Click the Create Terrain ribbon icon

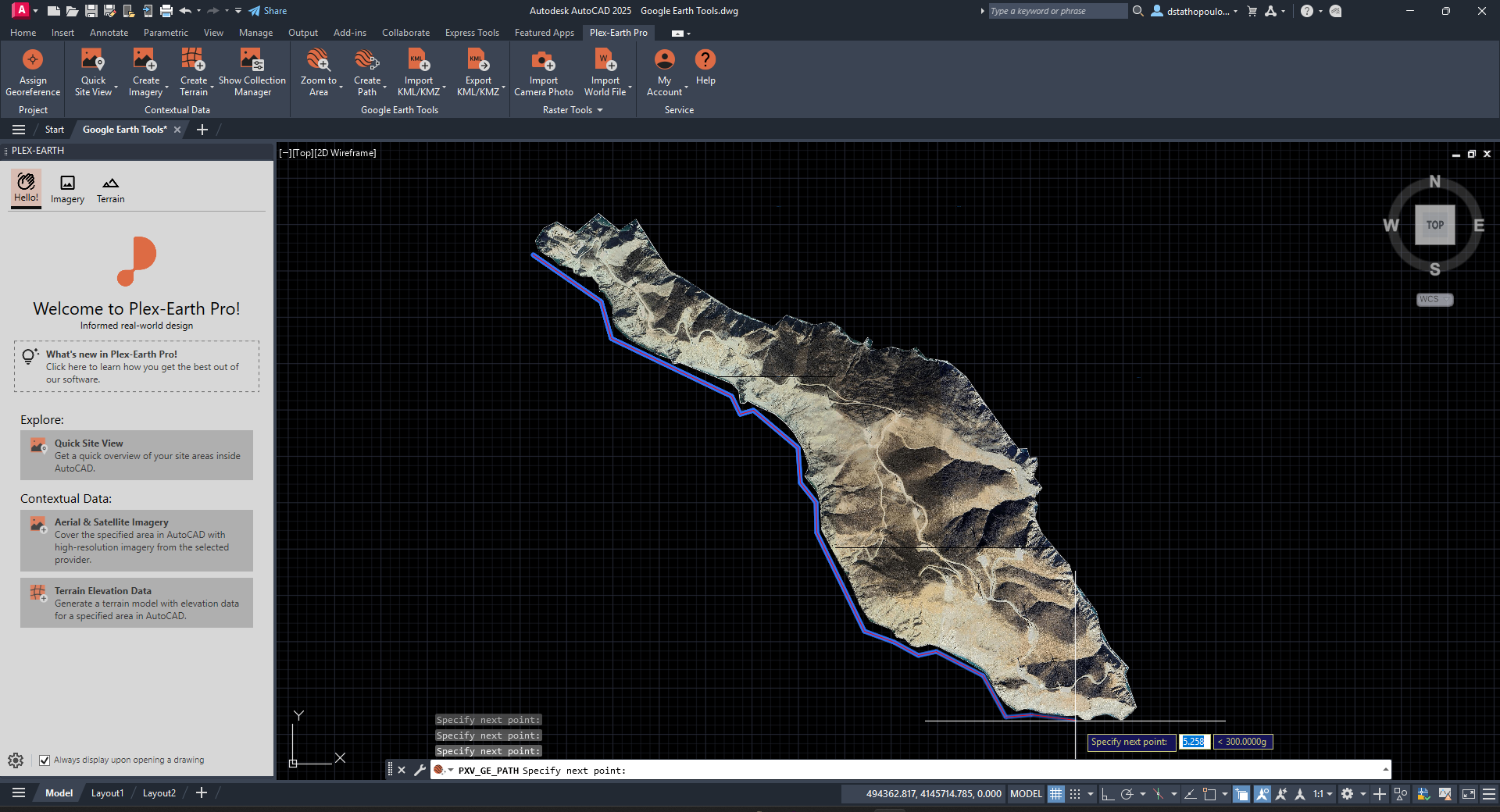click(x=193, y=60)
